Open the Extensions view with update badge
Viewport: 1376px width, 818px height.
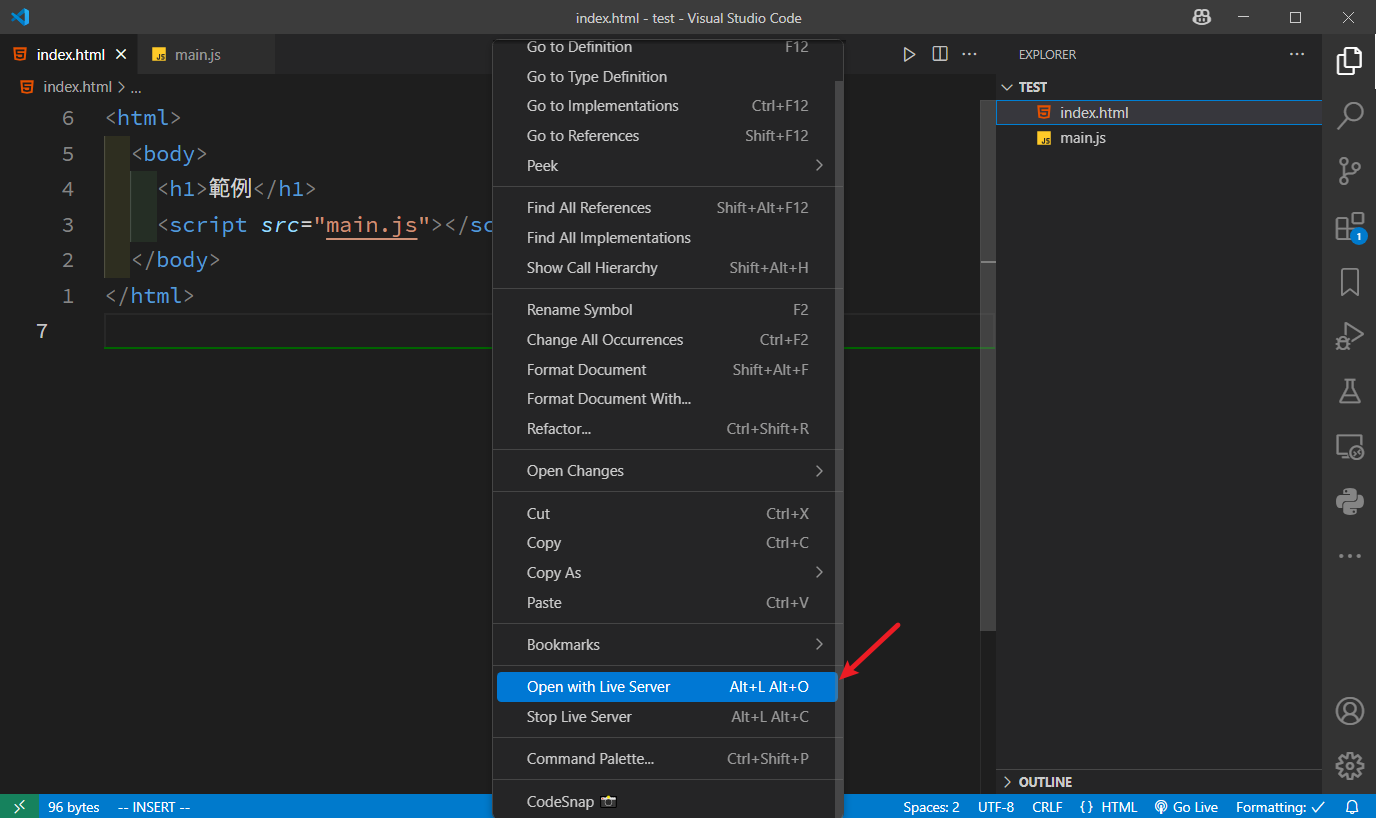[x=1349, y=227]
